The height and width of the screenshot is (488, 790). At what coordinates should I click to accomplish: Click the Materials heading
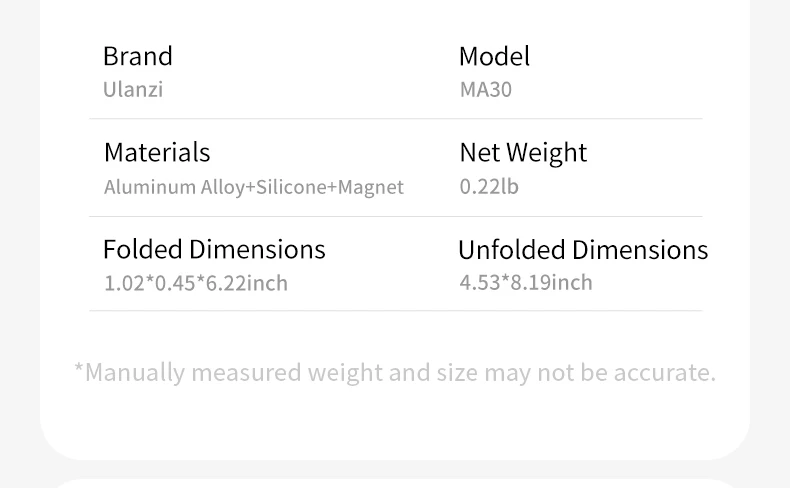(x=157, y=152)
